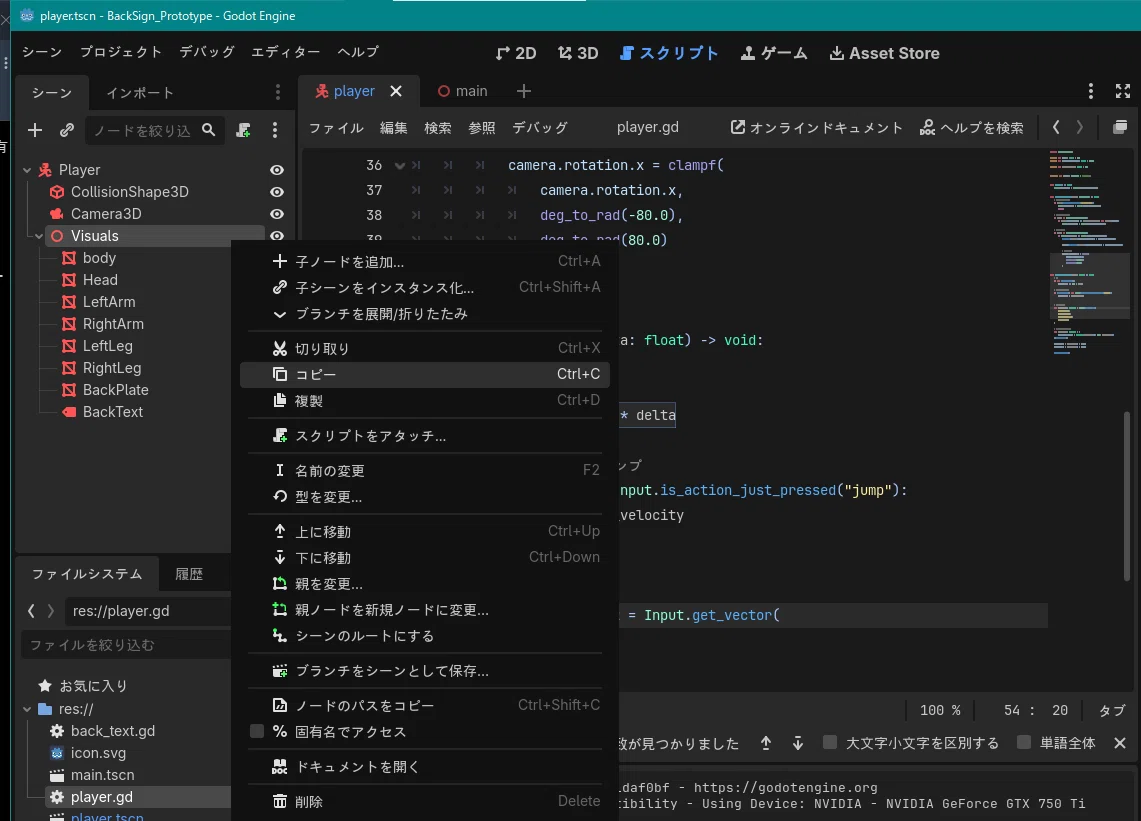Switch to the main scene tab
Screen dimensions: 1141x821
[x=463, y=91]
